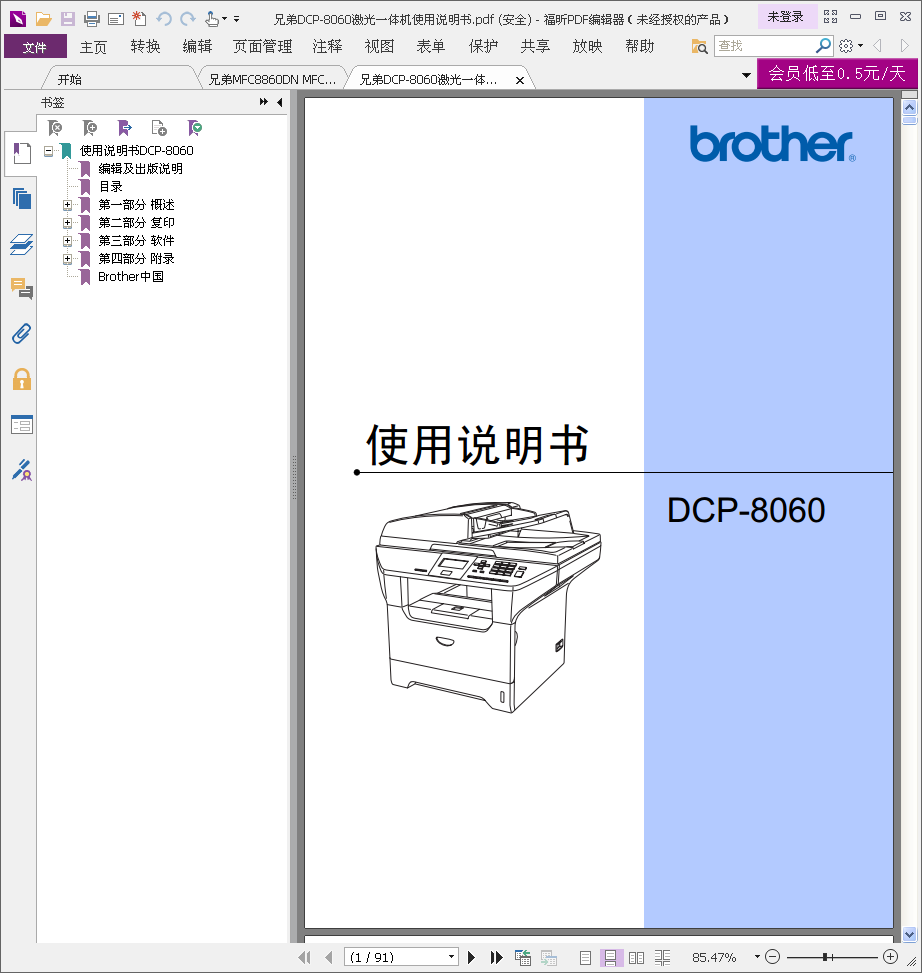Enable facing pages view mode
The width and height of the screenshot is (922, 973).
637,957
